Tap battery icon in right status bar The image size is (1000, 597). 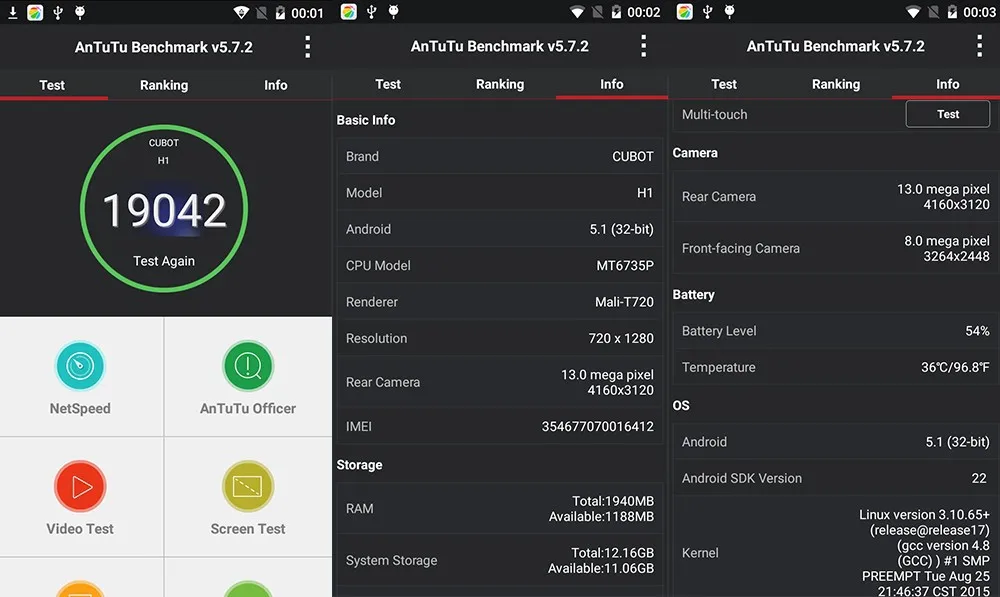coord(952,12)
